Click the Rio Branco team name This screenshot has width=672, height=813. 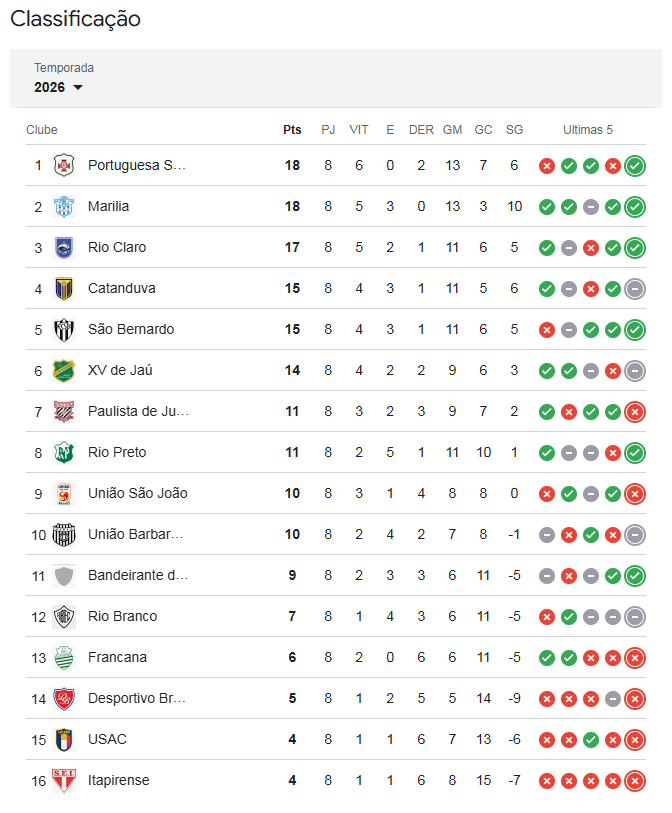click(122, 616)
